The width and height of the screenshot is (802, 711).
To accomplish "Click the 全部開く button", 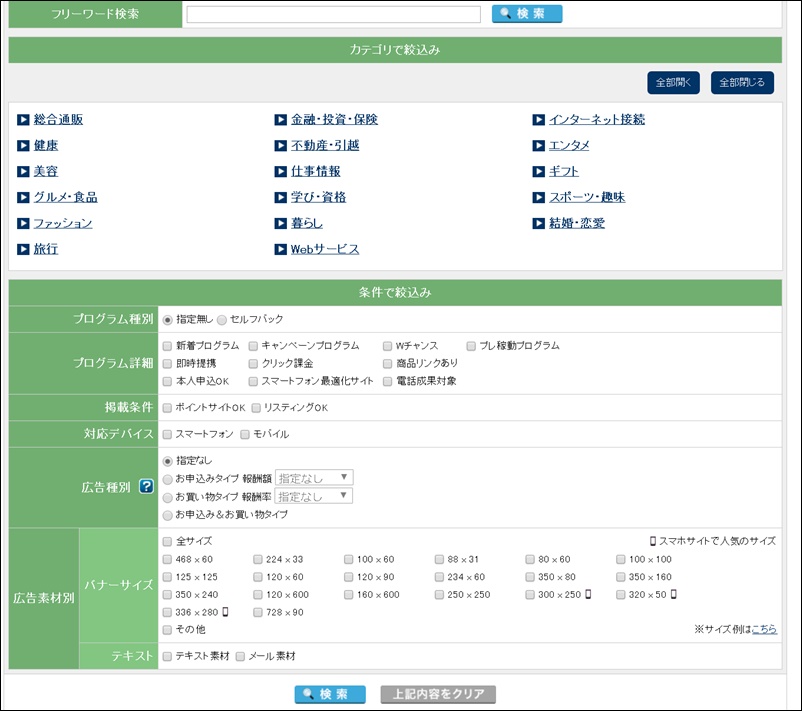I will tap(674, 82).
